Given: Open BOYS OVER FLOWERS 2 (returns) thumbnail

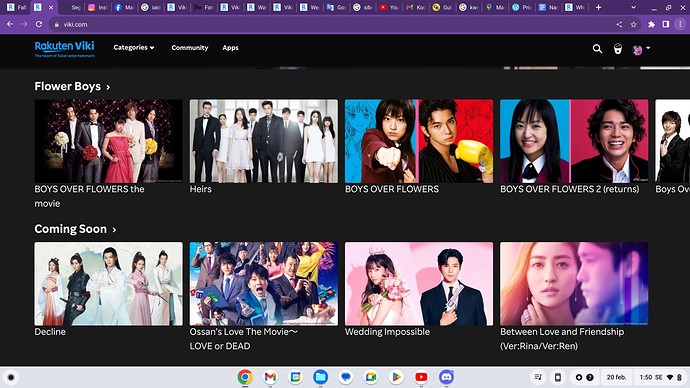Looking at the screenshot, I should pyautogui.click(x=574, y=141).
